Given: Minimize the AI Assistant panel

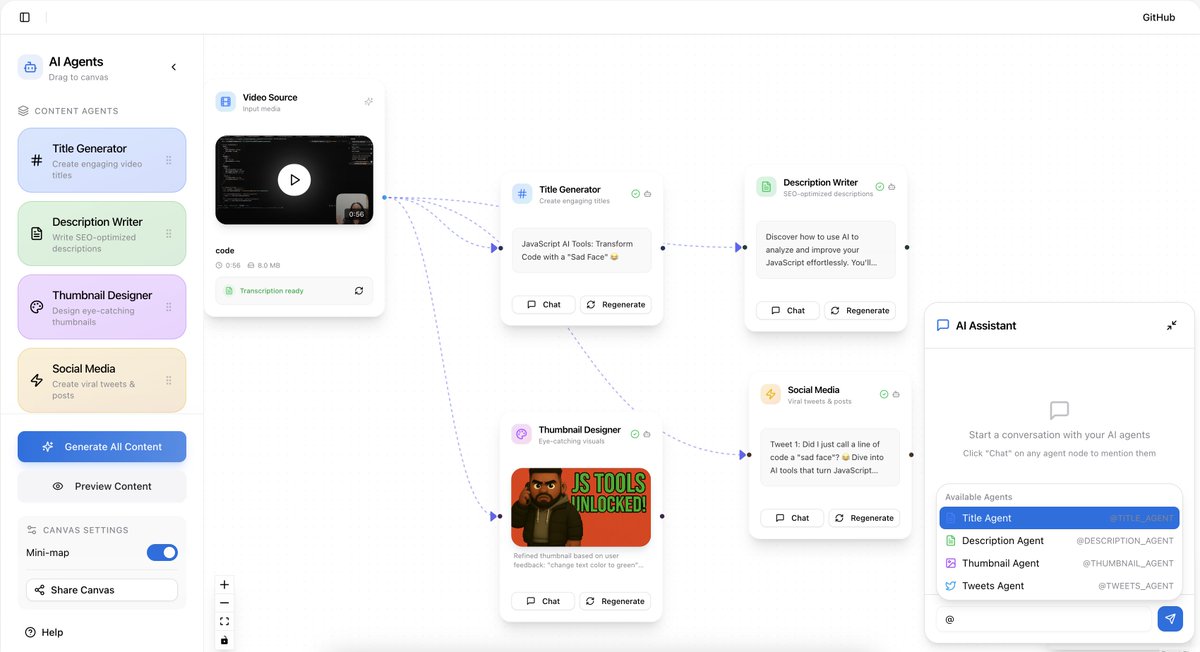Looking at the screenshot, I should [x=1171, y=326].
